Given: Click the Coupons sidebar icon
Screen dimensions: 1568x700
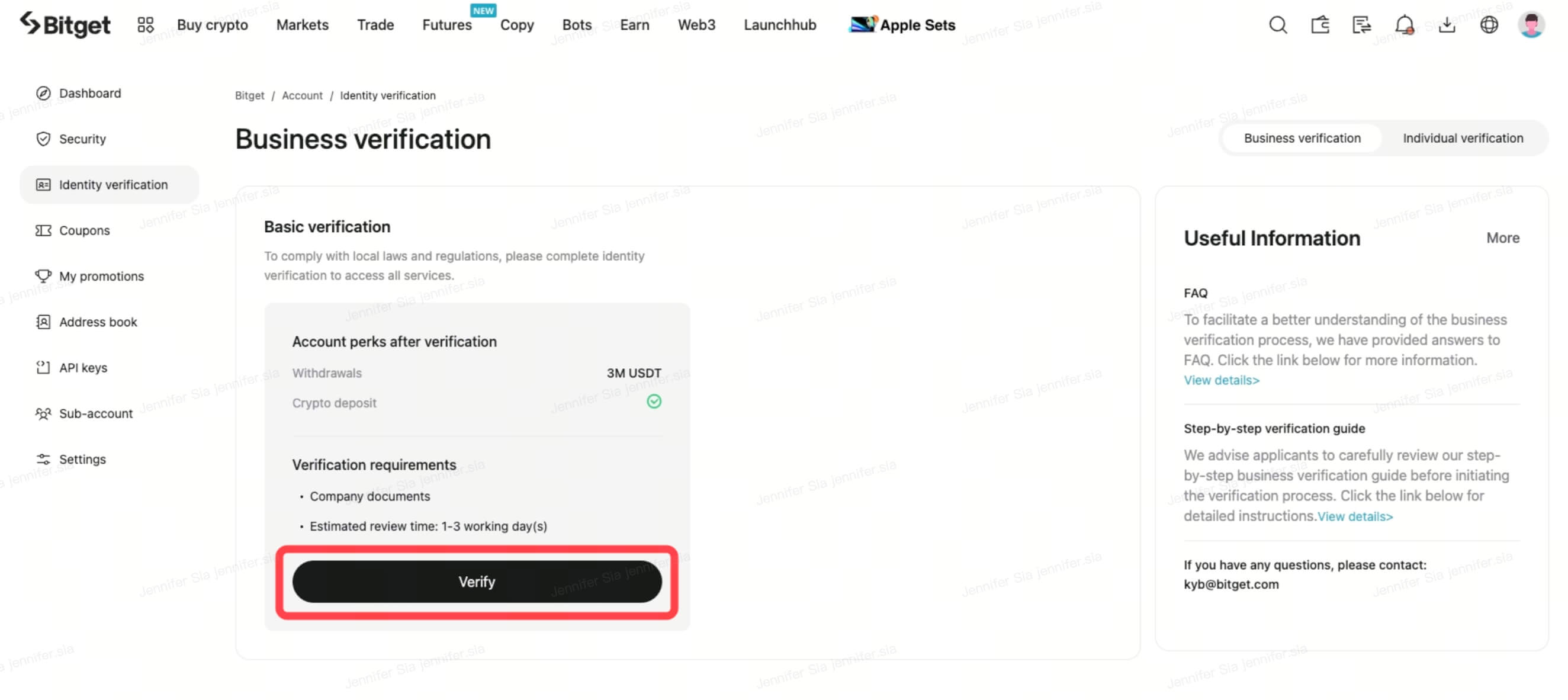Looking at the screenshot, I should tap(42, 230).
